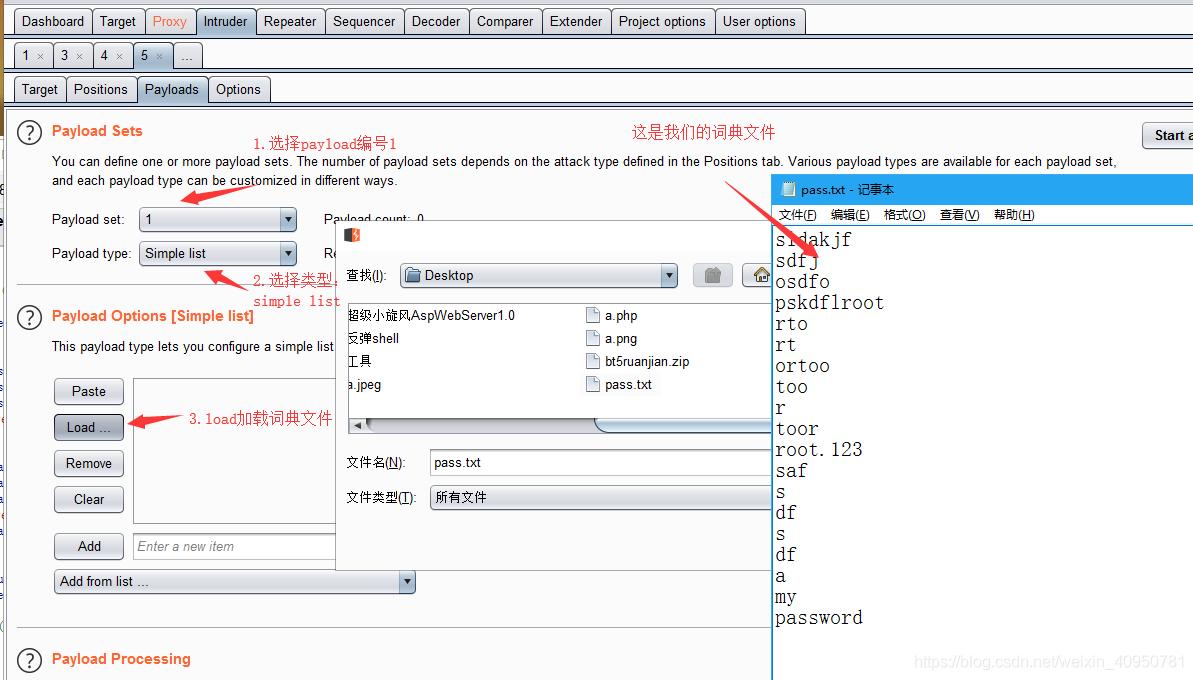The image size is (1193, 680).
Task: Click the Burp icon in dialog title
Action: [352, 235]
